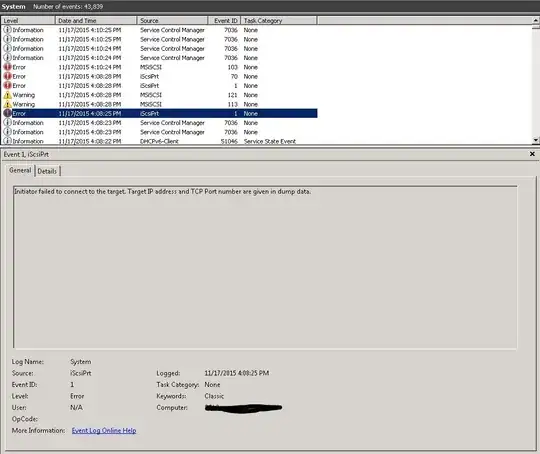Click the 'Initiator failed to connect' message text
The width and height of the screenshot is (540, 454).
coord(162,192)
